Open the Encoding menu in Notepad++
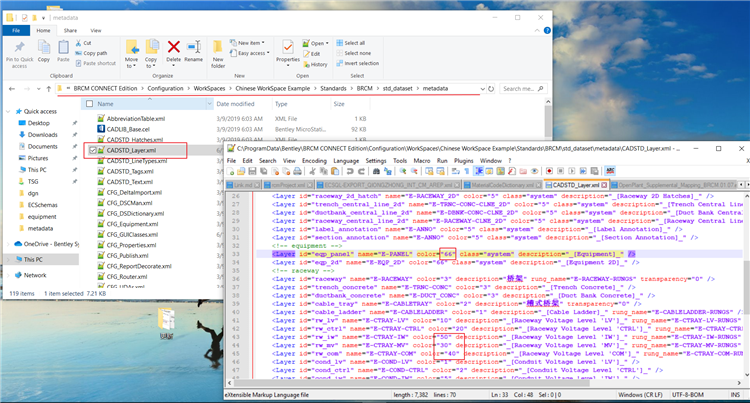 coord(314,161)
